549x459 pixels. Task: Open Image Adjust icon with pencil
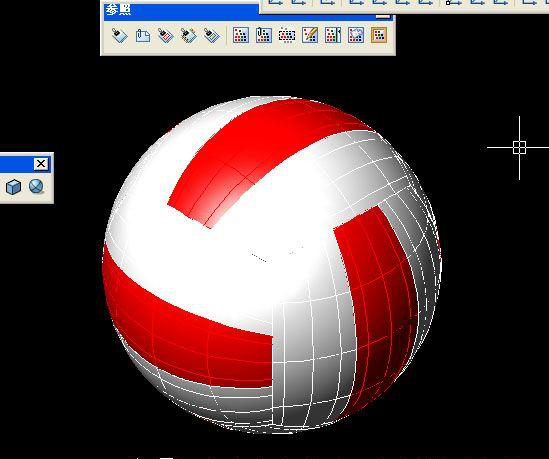310,35
